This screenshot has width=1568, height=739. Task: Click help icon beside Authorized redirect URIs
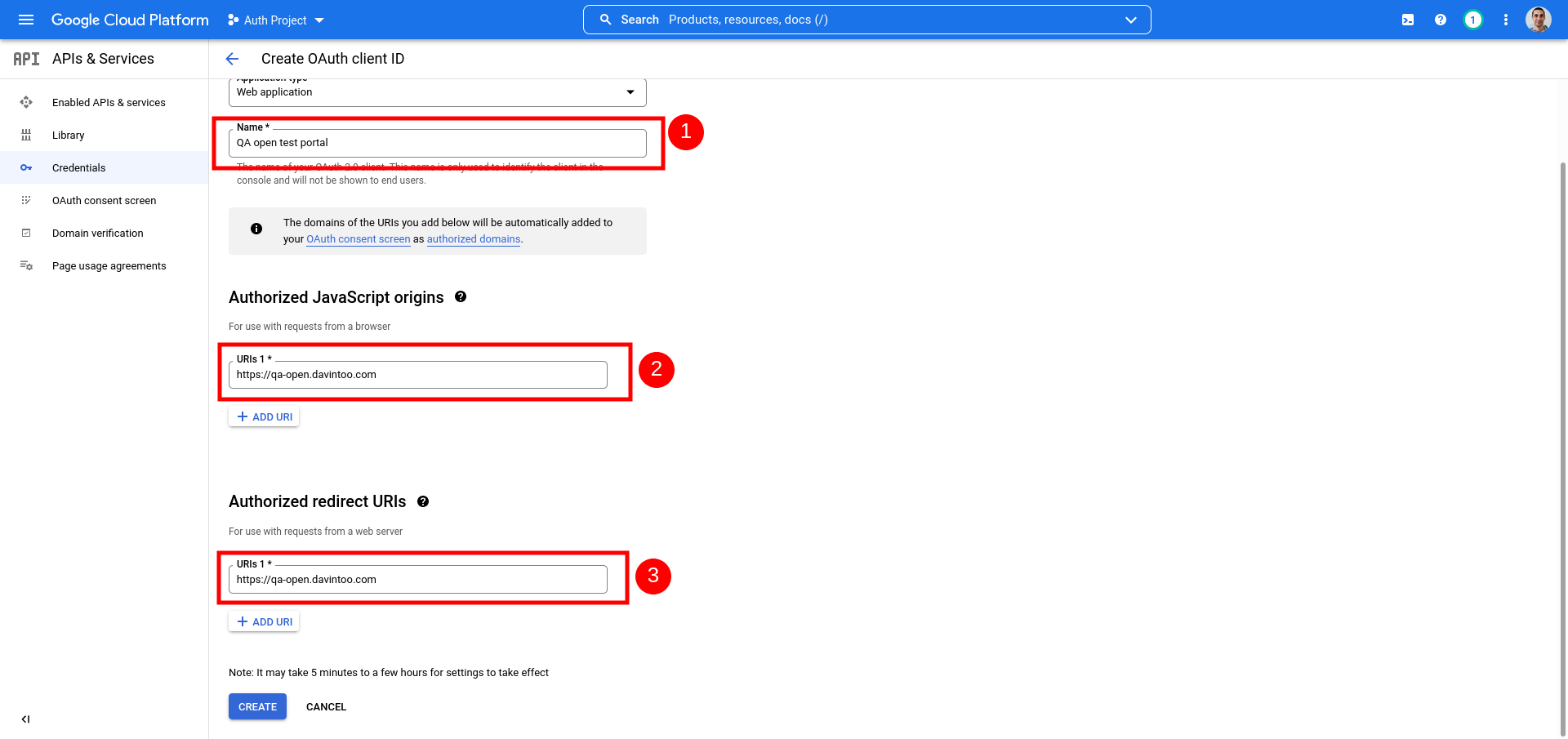coord(423,501)
